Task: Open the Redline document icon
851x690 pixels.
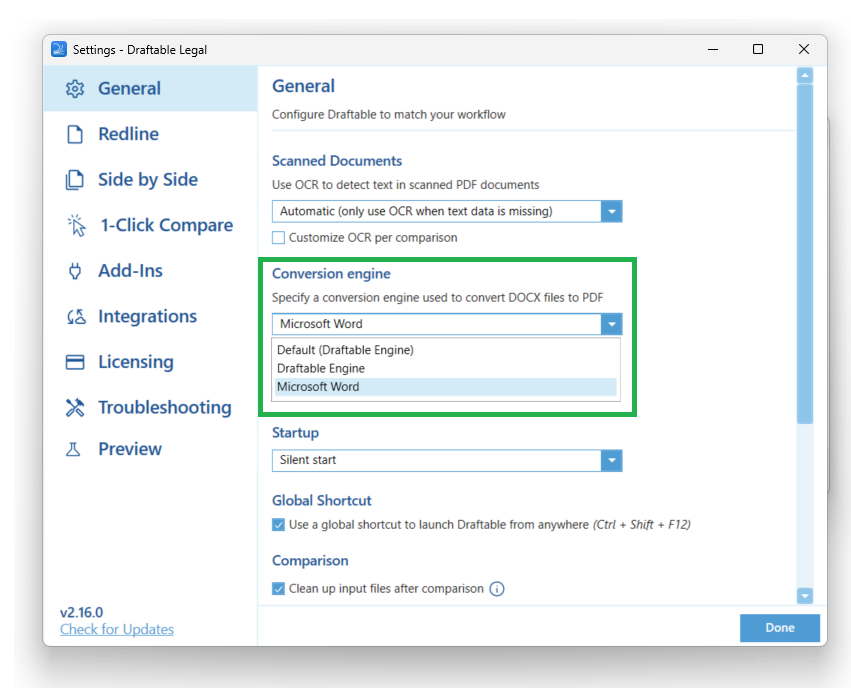Action: pyautogui.click(x=74, y=134)
